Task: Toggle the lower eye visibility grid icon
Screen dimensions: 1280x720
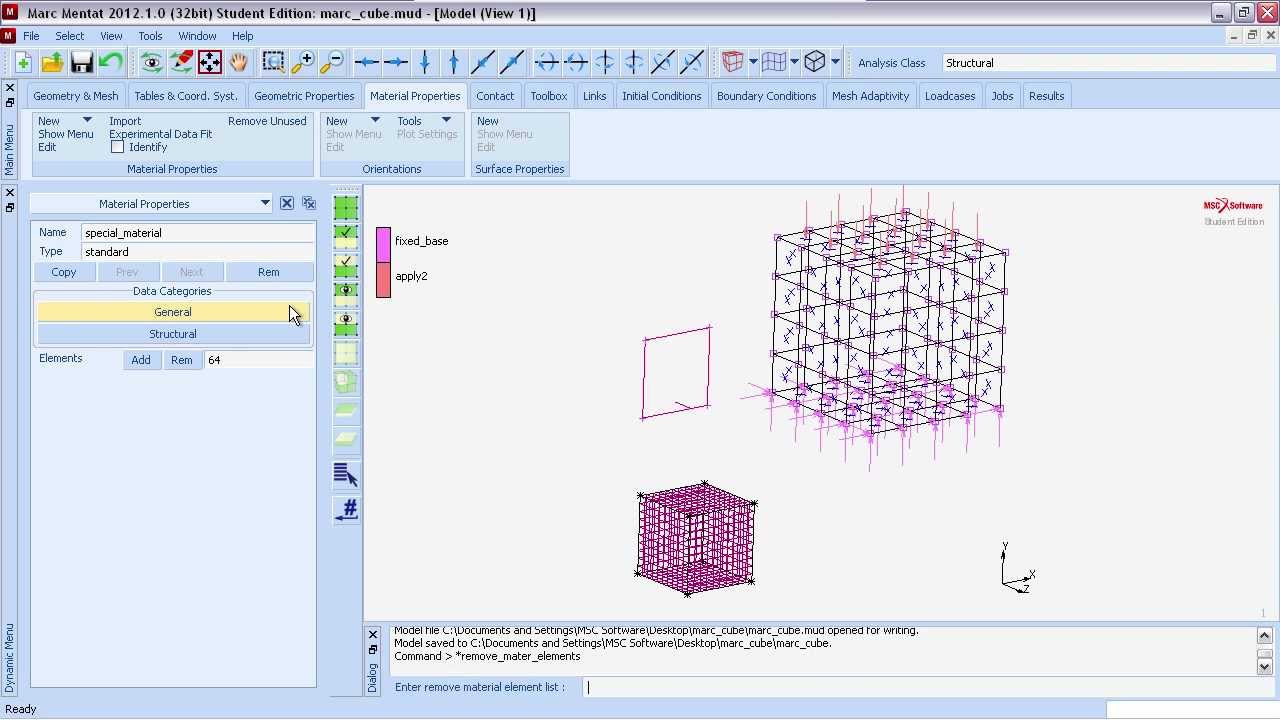Action: point(346,324)
